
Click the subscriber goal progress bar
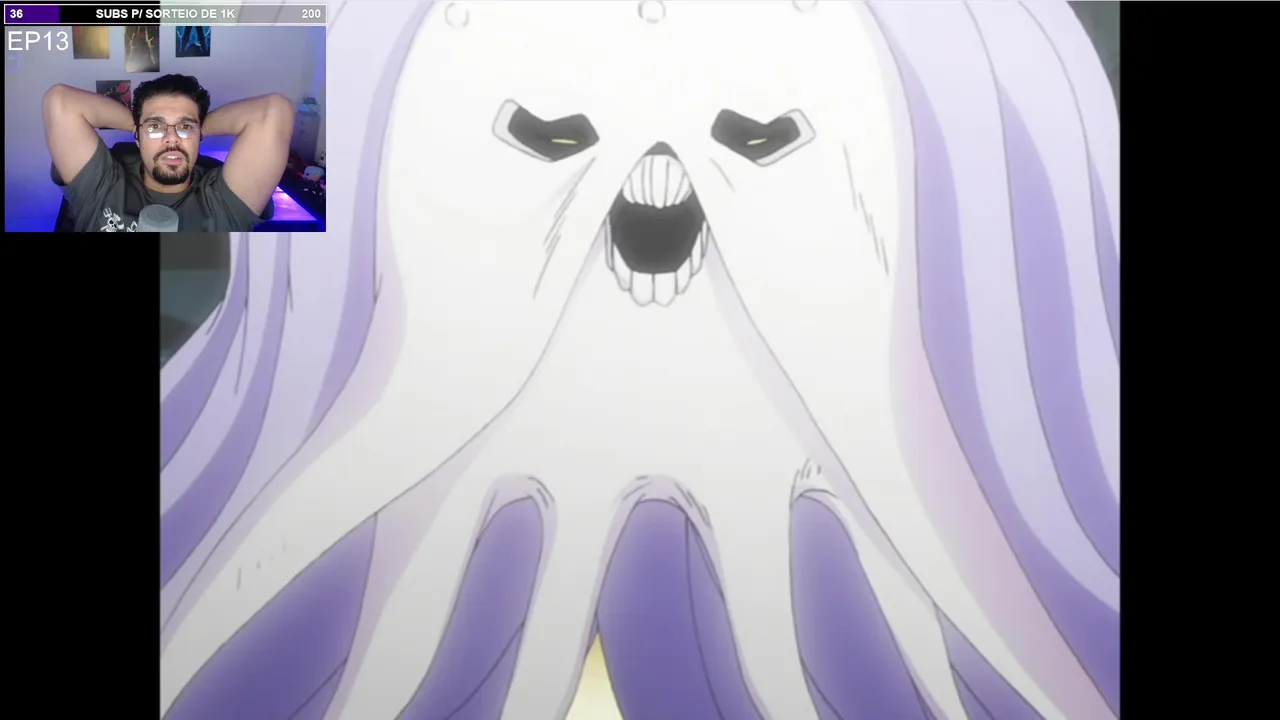click(165, 14)
